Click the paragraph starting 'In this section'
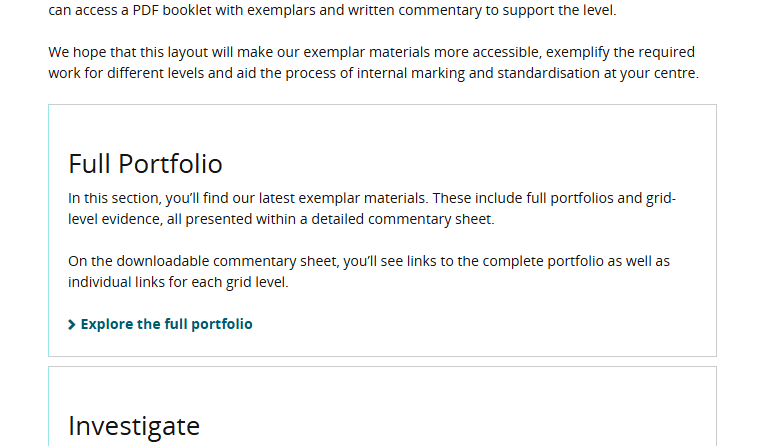 point(372,208)
